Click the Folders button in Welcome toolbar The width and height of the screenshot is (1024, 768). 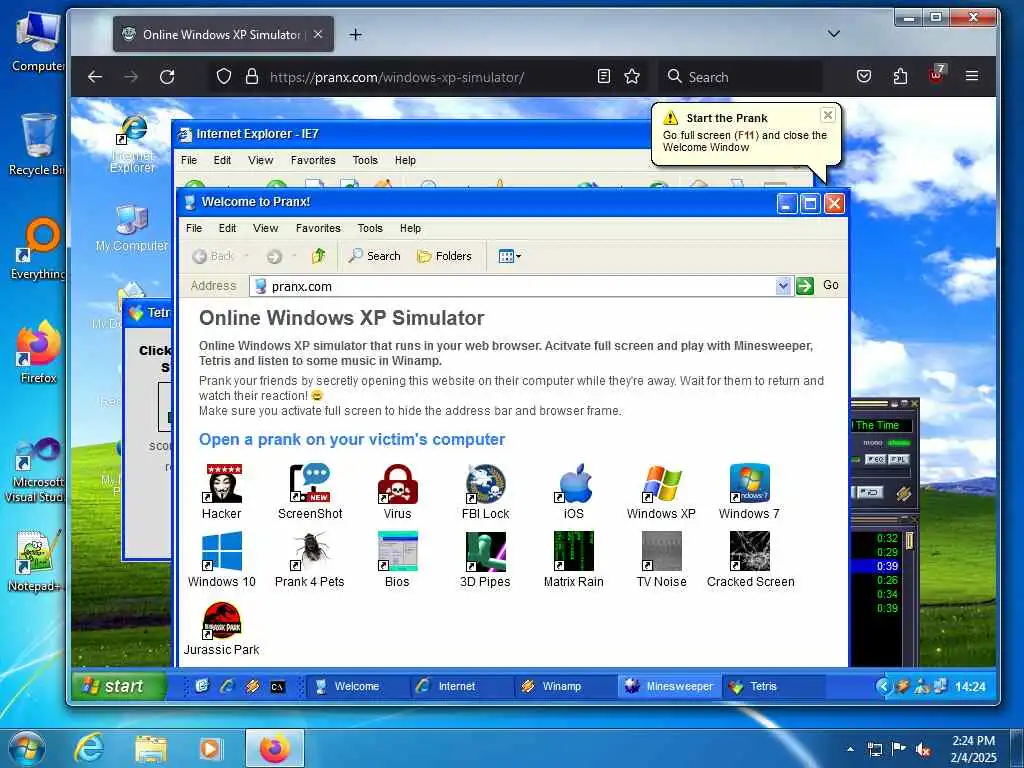(444, 256)
